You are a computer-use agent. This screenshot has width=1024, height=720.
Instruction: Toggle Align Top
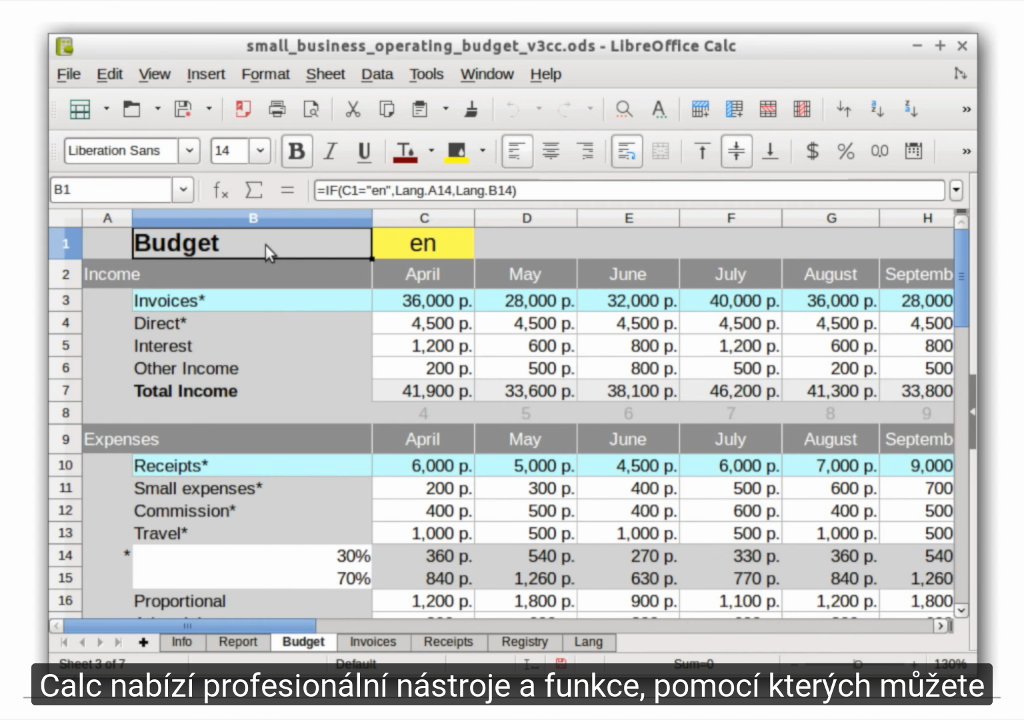(x=702, y=151)
